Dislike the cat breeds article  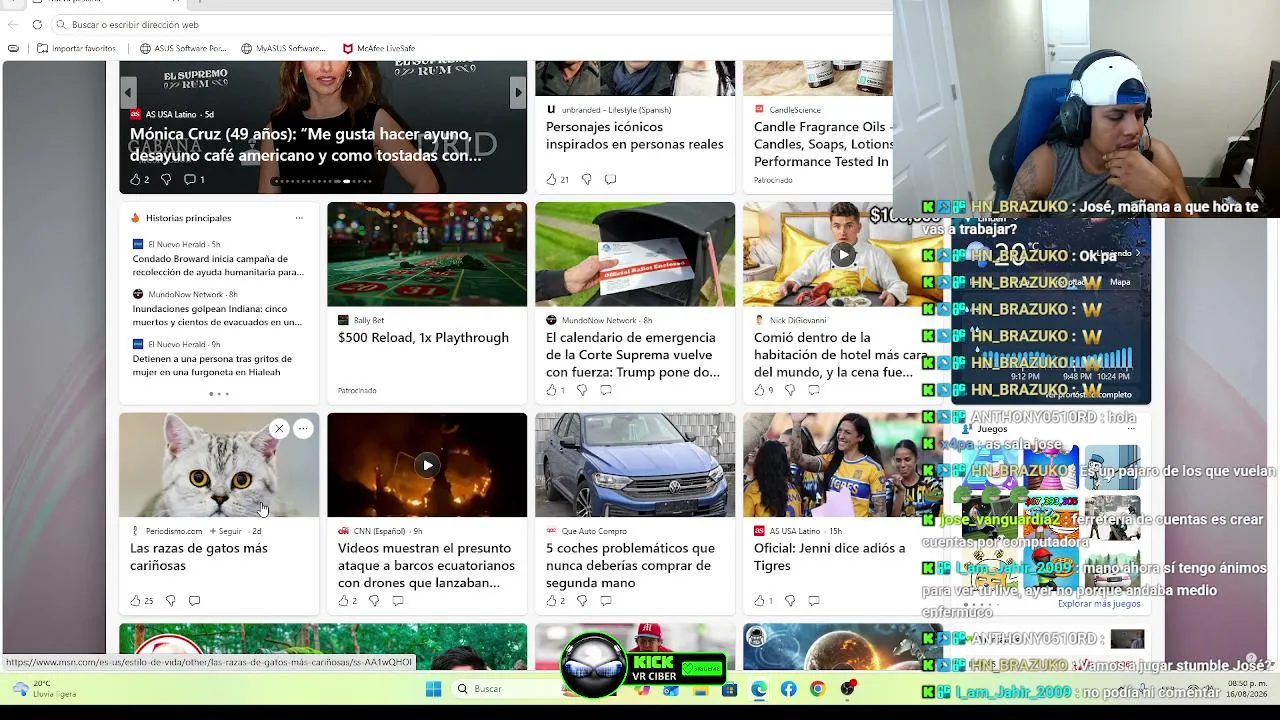(170, 601)
